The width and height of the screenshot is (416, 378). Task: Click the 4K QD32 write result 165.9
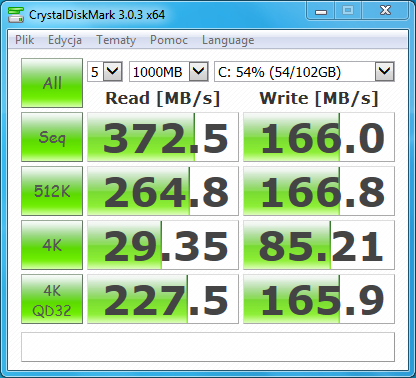pyautogui.click(x=319, y=299)
